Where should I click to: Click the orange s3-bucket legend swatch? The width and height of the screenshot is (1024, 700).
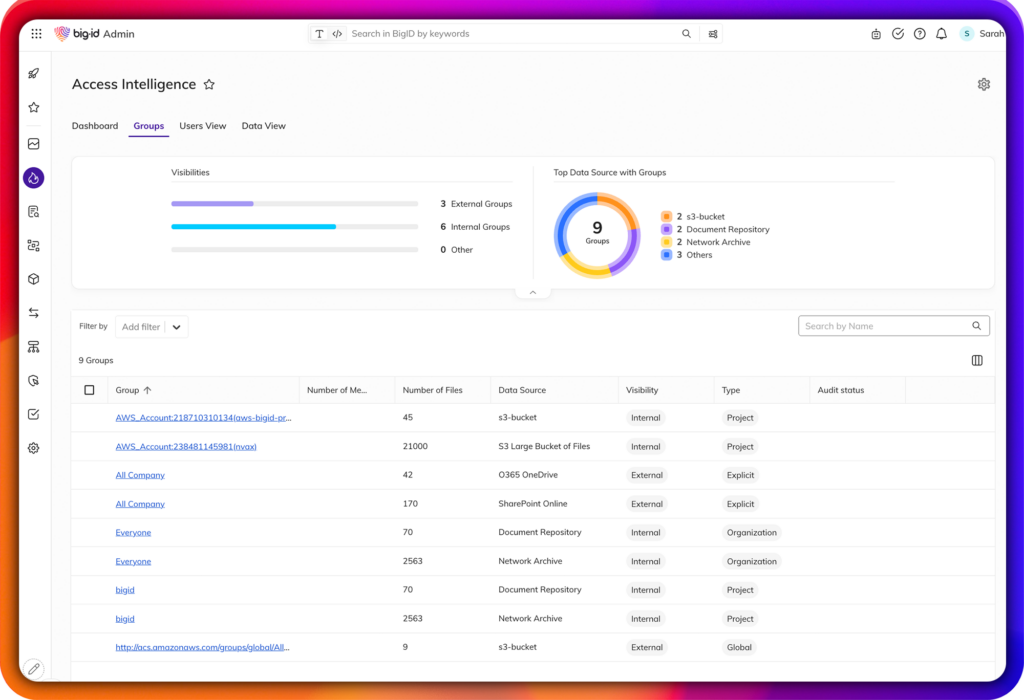click(666, 217)
